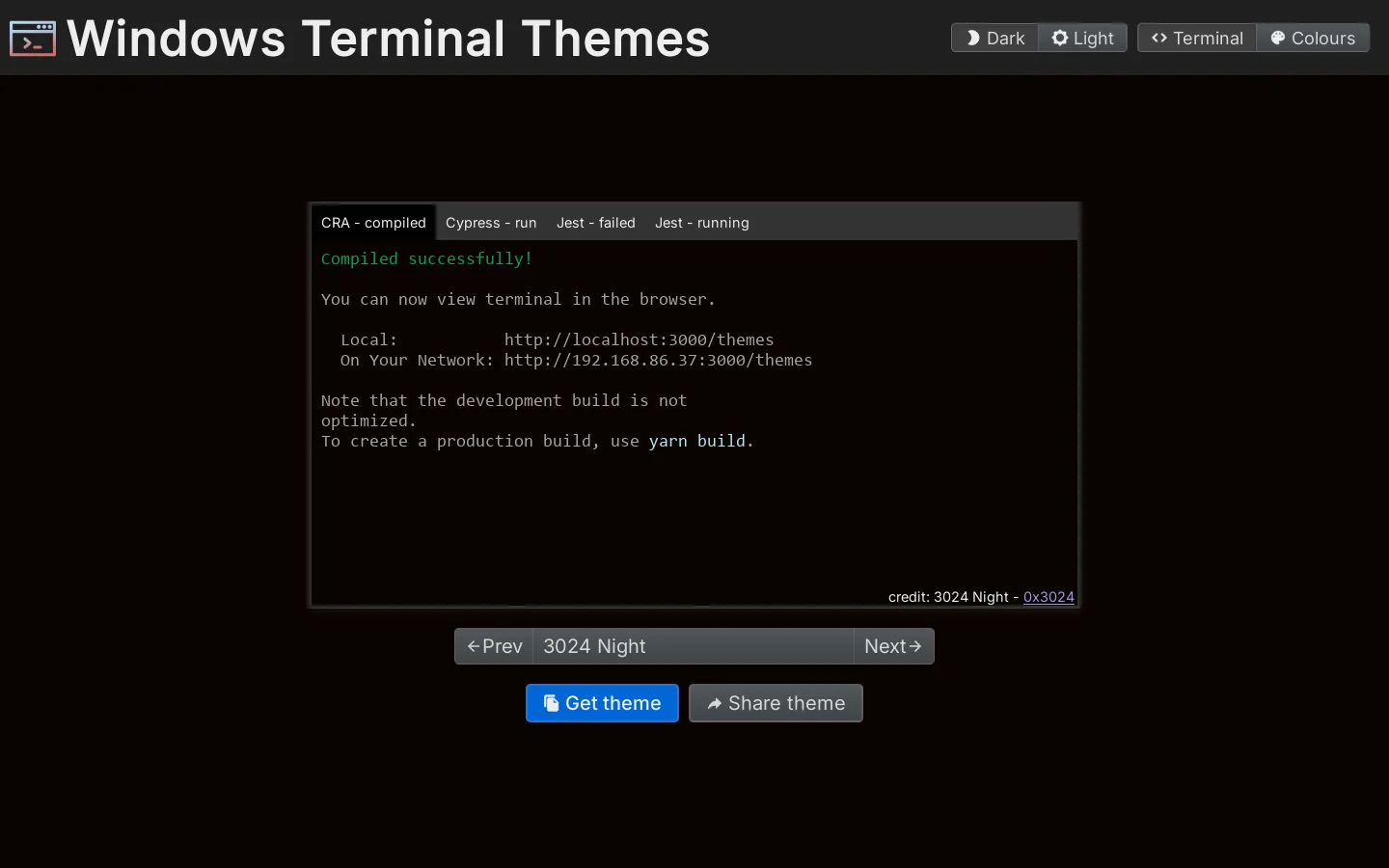Switch to the Jest - running tab
The width and height of the screenshot is (1389, 868).
702,223
